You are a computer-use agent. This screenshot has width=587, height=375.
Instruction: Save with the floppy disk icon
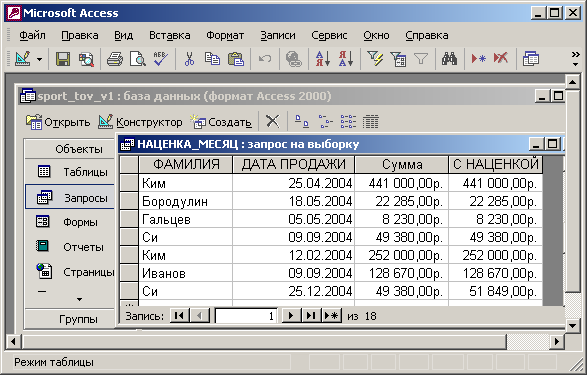(63, 59)
